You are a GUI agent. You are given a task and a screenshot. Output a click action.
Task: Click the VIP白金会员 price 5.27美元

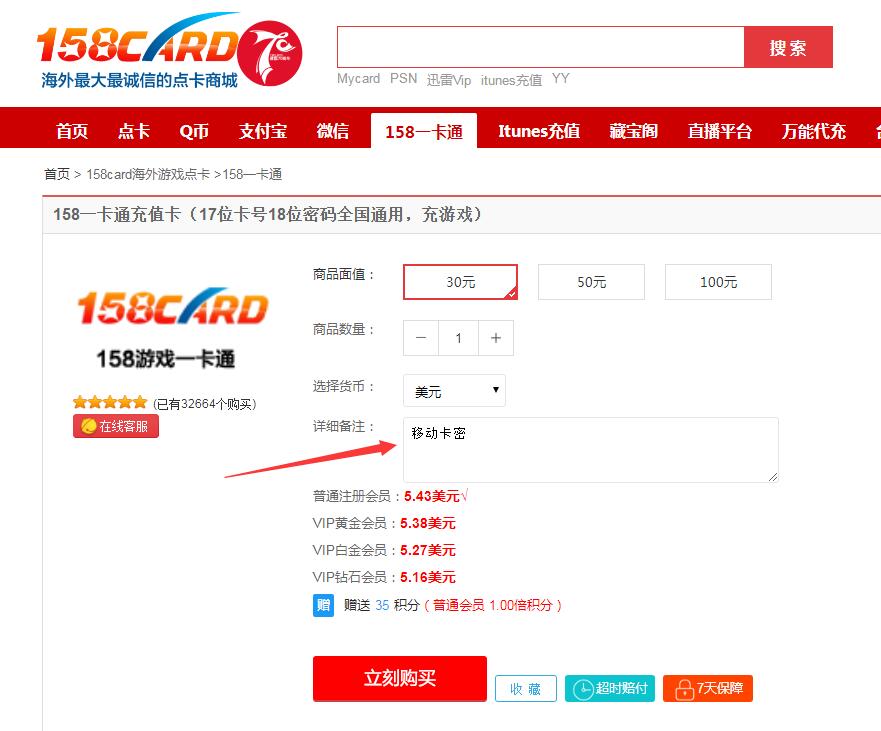(428, 550)
